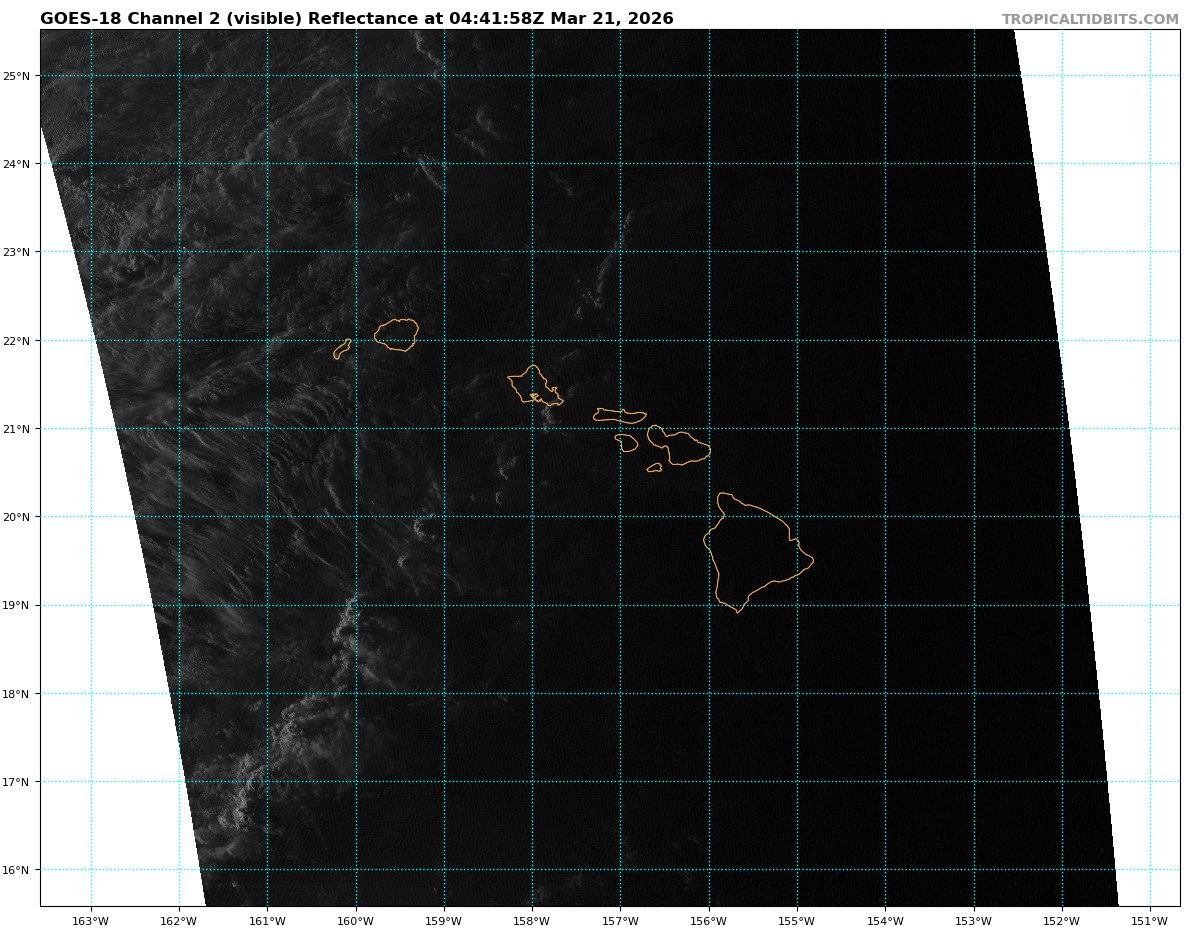Image resolution: width=1200 pixels, height=929 pixels.
Task: Click the 151°W longitude label
Action: pyautogui.click(x=1150, y=921)
